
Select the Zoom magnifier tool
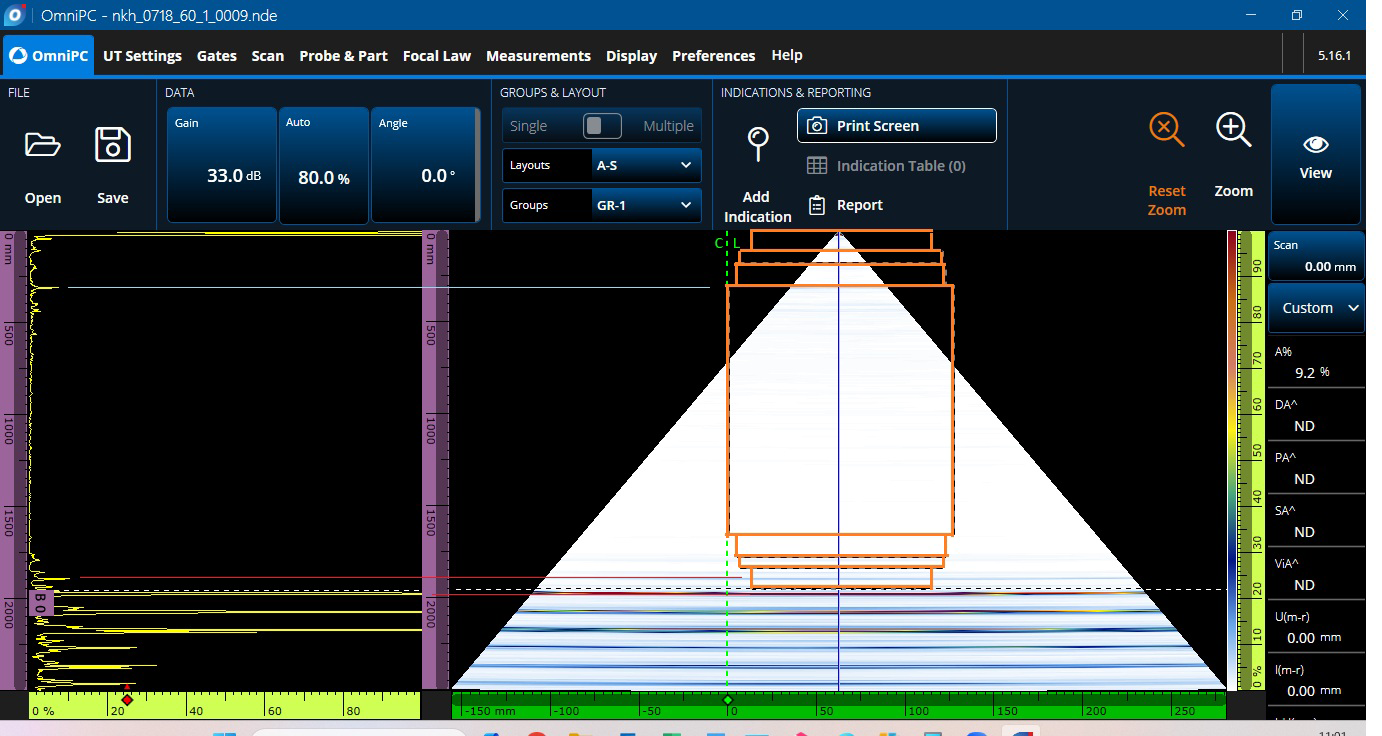point(1233,130)
